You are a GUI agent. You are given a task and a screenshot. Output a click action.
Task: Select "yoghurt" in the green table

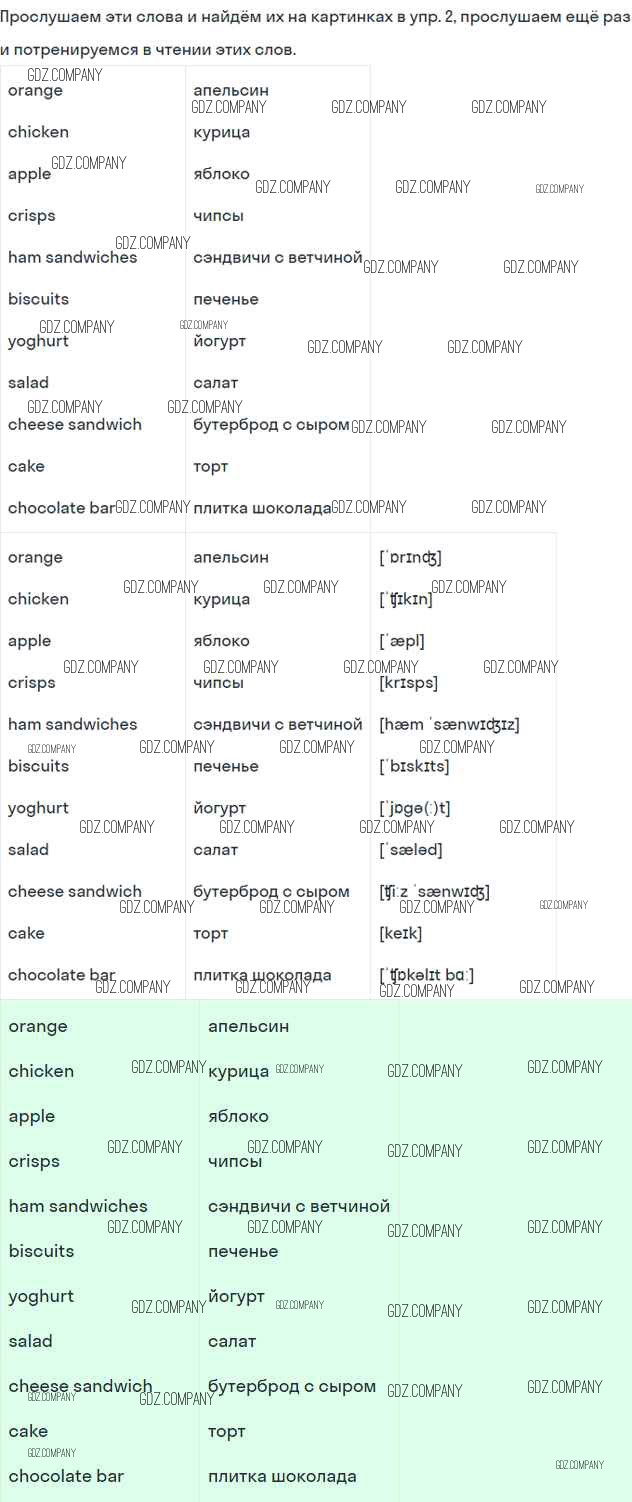click(41, 1297)
